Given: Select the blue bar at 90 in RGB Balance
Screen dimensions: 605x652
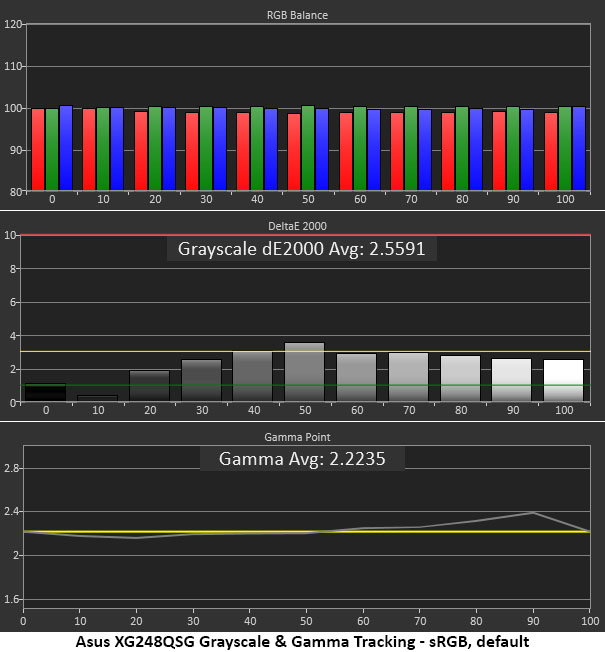Looking at the screenshot, I should tap(527, 150).
